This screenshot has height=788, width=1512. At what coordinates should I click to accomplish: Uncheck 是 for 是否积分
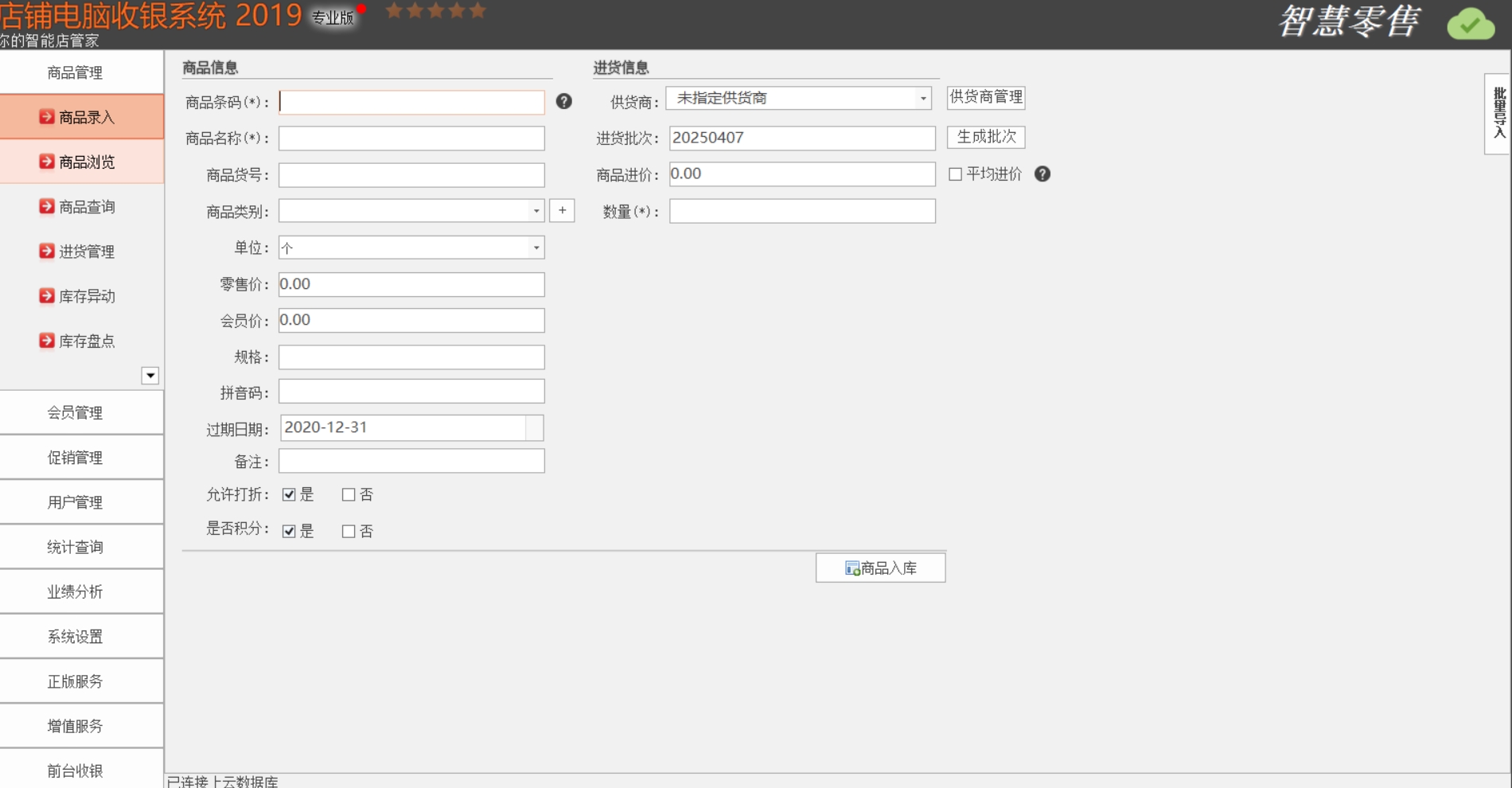289,531
